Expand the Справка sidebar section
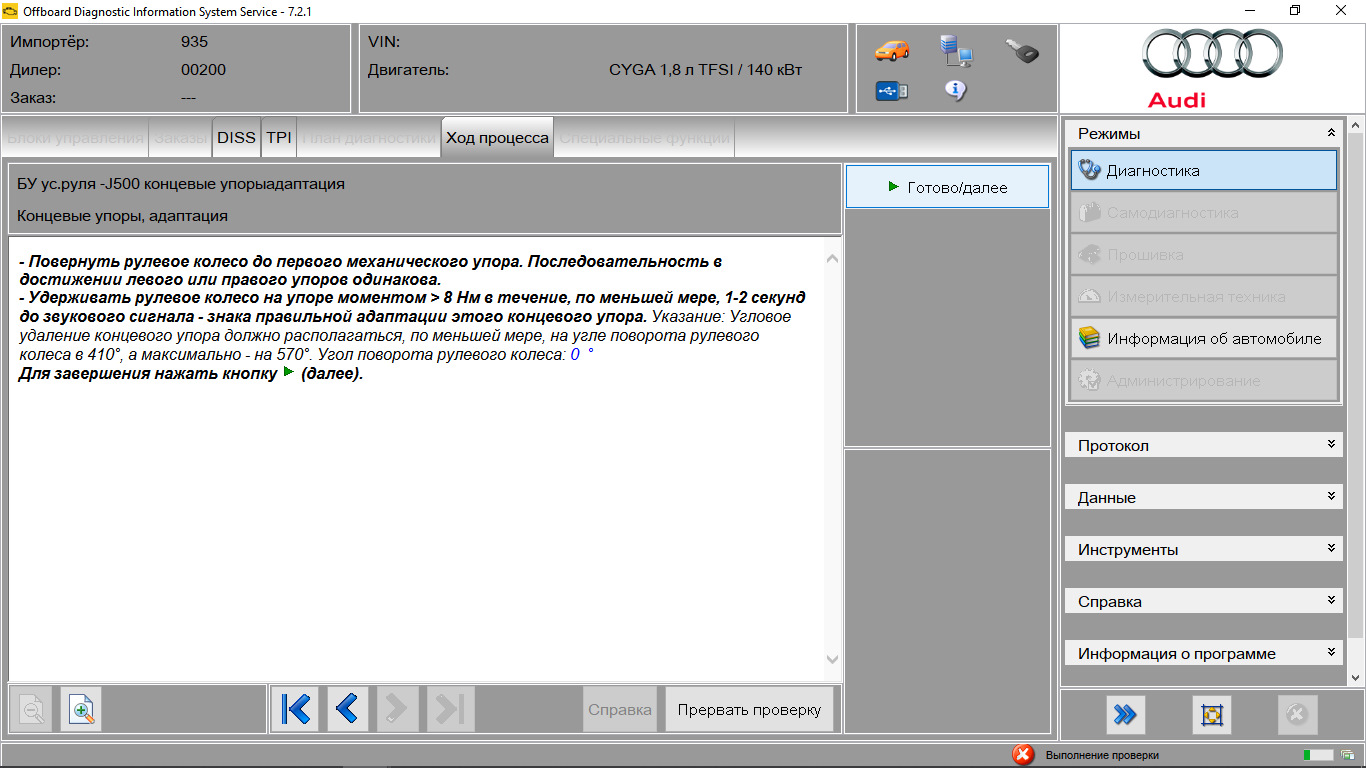The height and width of the screenshot is (768, 1366). (1204, 601)
